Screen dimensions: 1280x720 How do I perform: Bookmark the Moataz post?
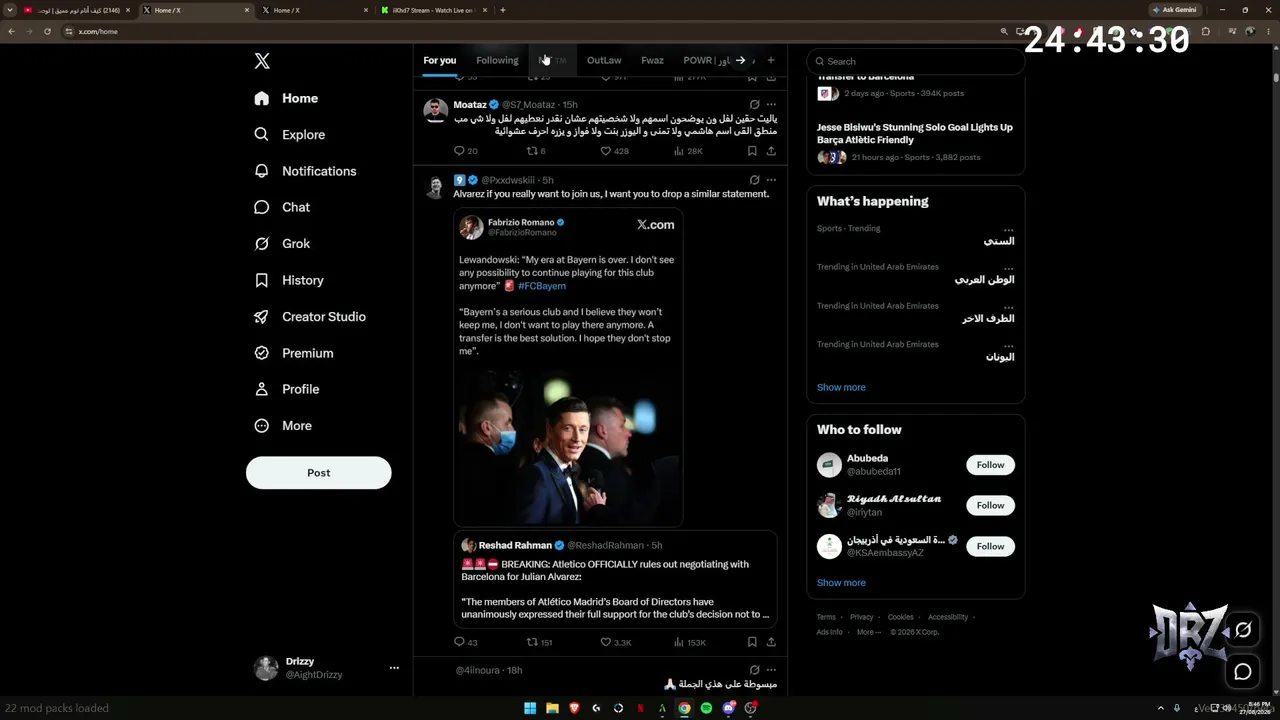pos(752,151)
